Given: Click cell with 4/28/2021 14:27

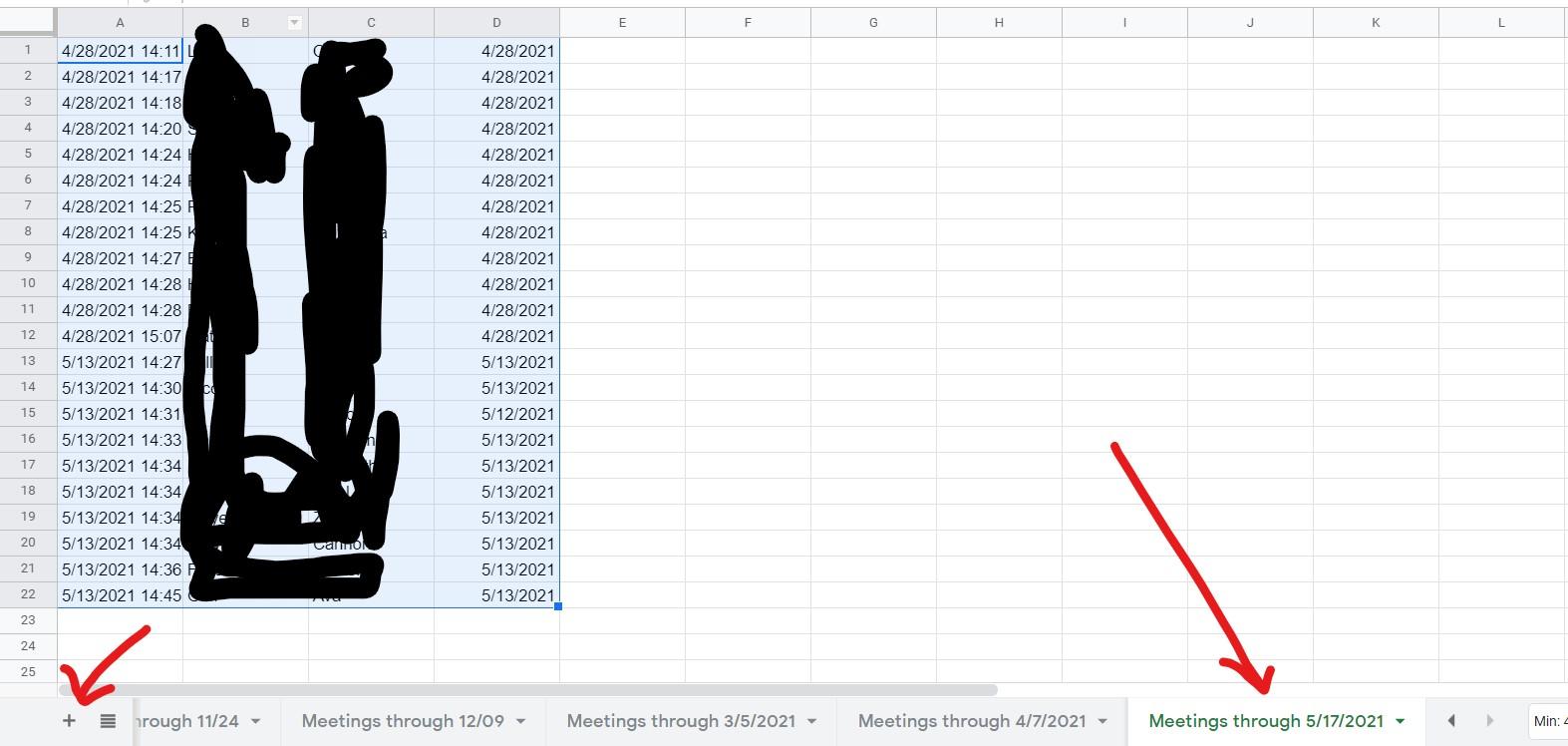Looking at the screenshot, I should [x=121, y=258].
